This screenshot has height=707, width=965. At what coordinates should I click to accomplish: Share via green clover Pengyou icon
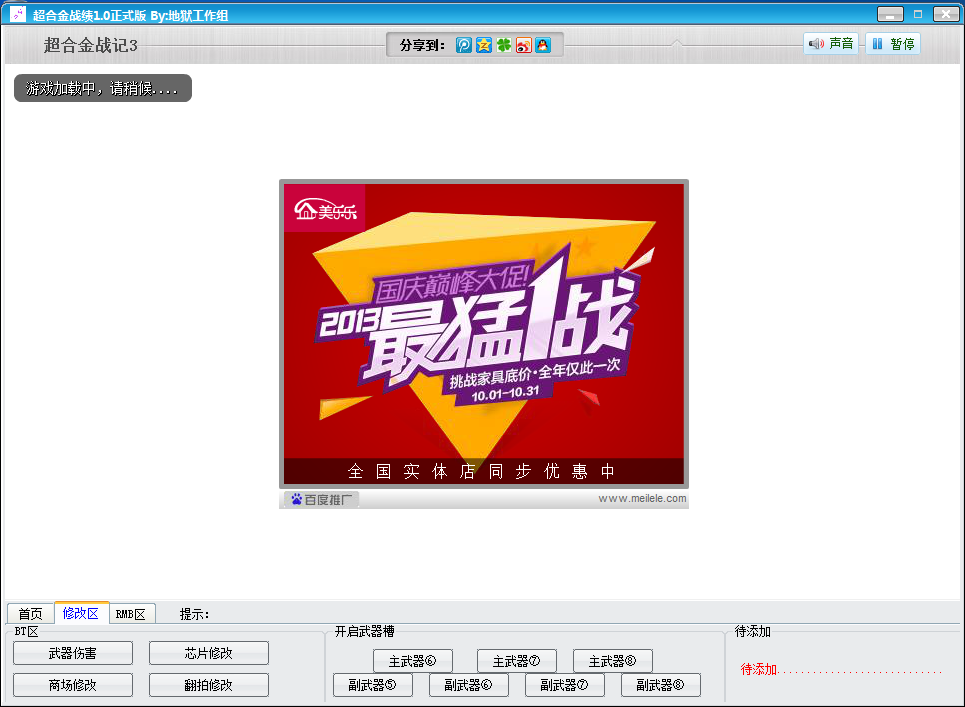(x=504, y=45)
